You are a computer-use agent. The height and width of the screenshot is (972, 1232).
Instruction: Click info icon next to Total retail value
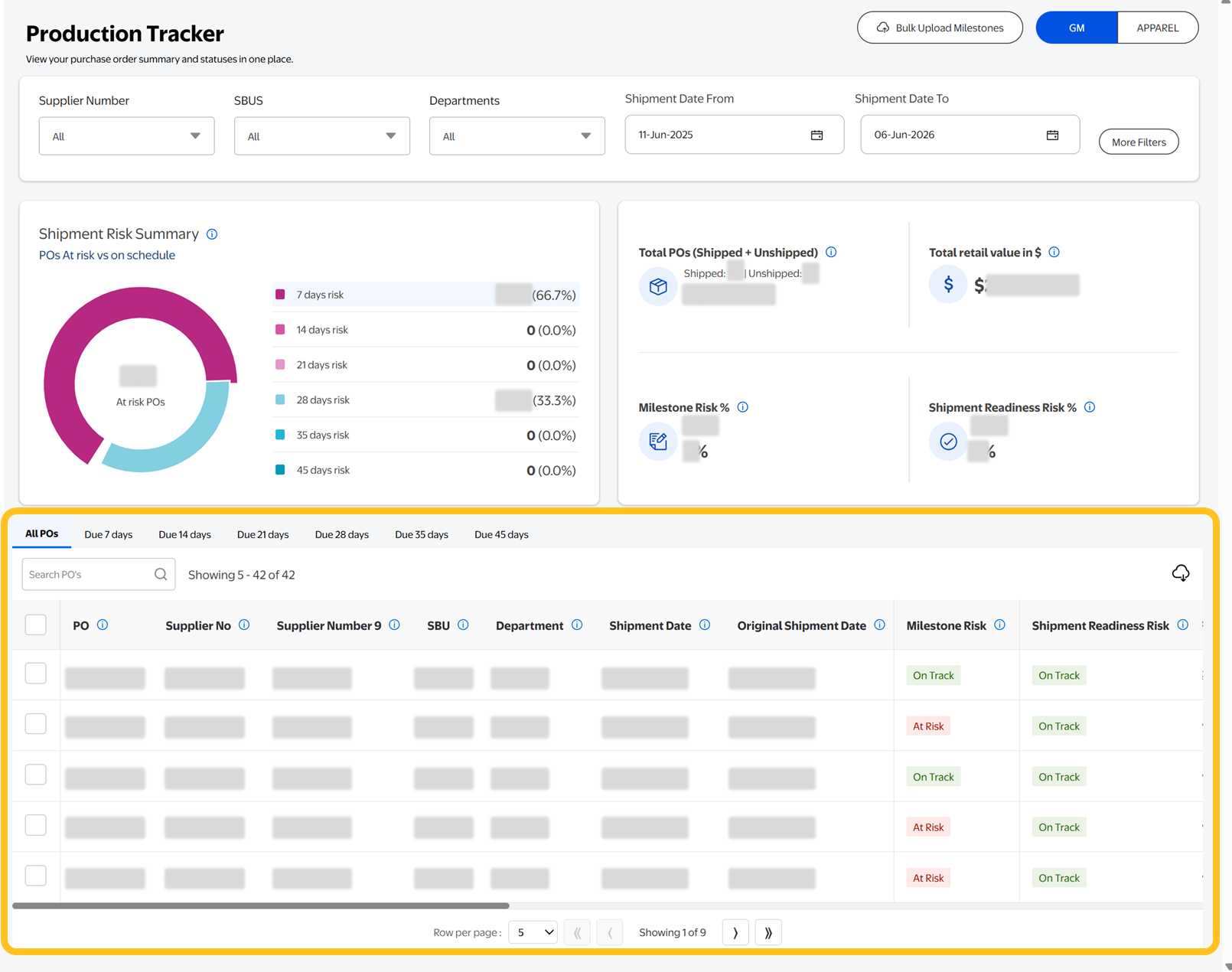(x=1054, y=252)
